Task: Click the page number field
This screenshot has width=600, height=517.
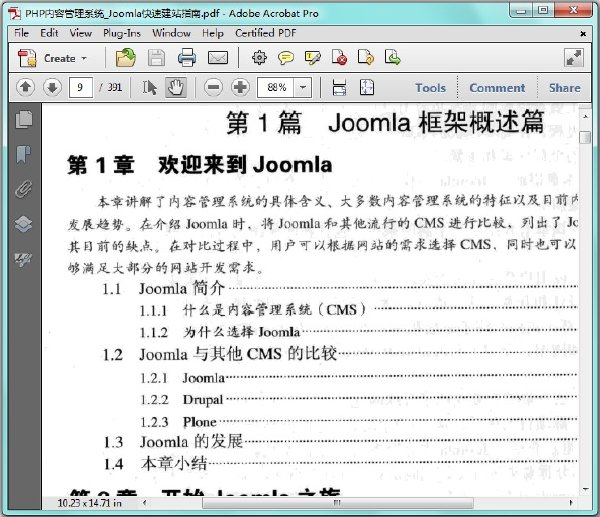Action: tap(80, 87)
